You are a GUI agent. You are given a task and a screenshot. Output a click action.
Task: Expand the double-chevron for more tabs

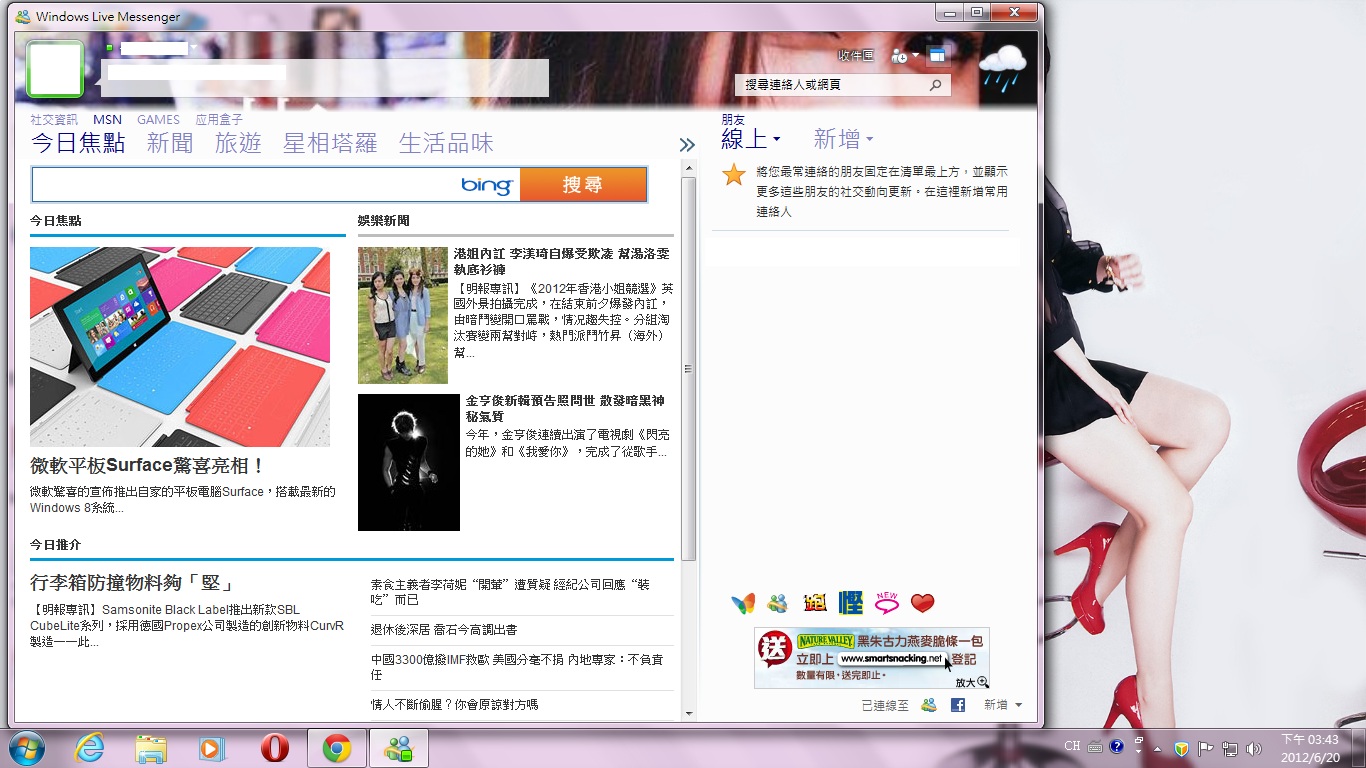(x=687, y=145)
